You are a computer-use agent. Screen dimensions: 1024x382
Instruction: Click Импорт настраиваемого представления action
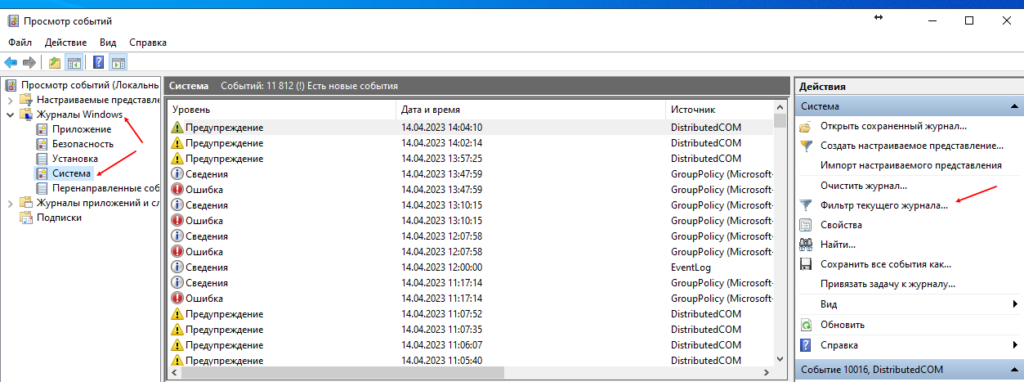911,165
